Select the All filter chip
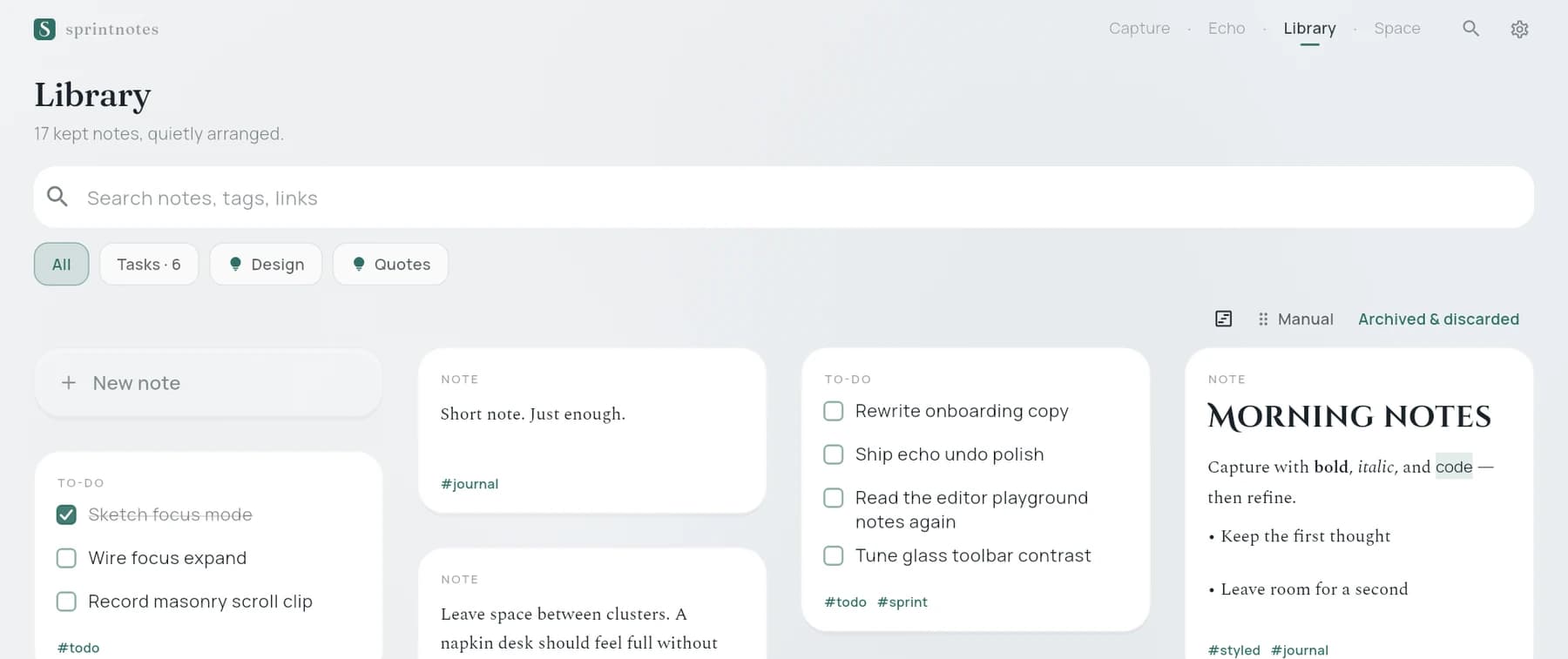The height and width of the screenshot is (659, 1568). [x=61, y=264]
